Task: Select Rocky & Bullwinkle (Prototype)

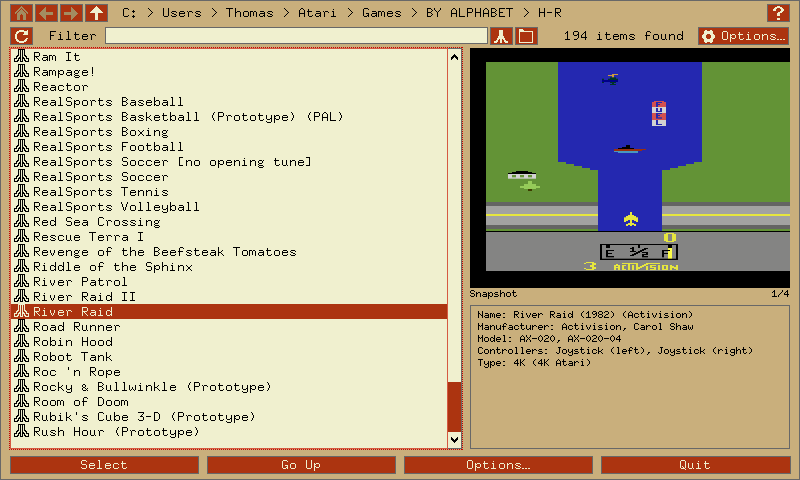Action: click(229, 387)
